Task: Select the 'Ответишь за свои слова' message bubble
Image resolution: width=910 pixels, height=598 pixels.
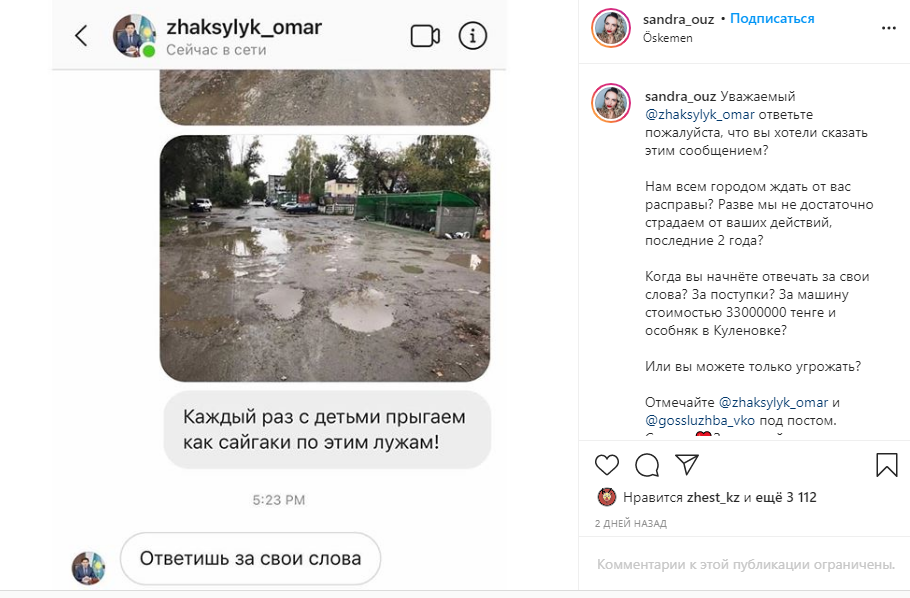Action: tap(250, 559)
